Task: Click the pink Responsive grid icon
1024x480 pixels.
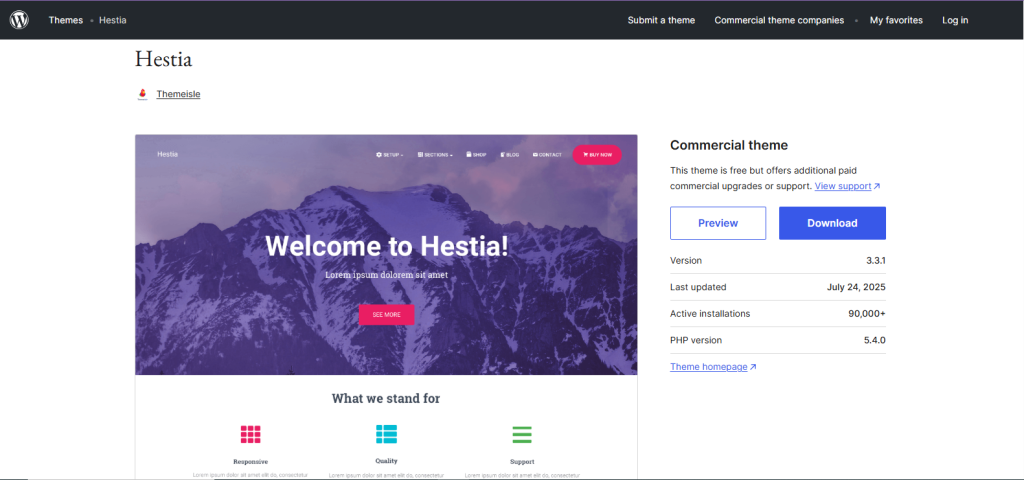Action: click(x=250, y=434)
